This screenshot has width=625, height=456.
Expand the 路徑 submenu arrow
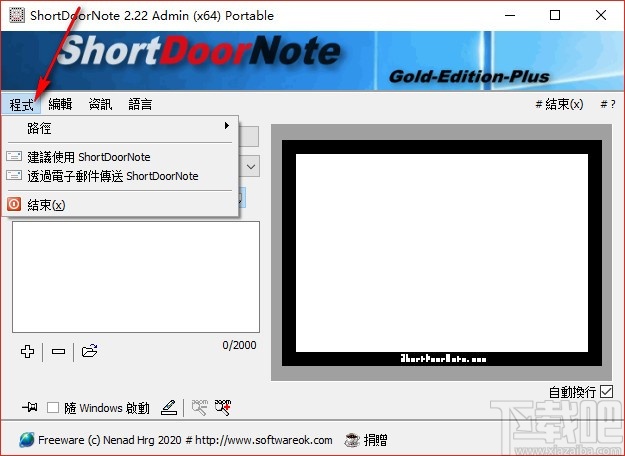[x=227, y=126]
